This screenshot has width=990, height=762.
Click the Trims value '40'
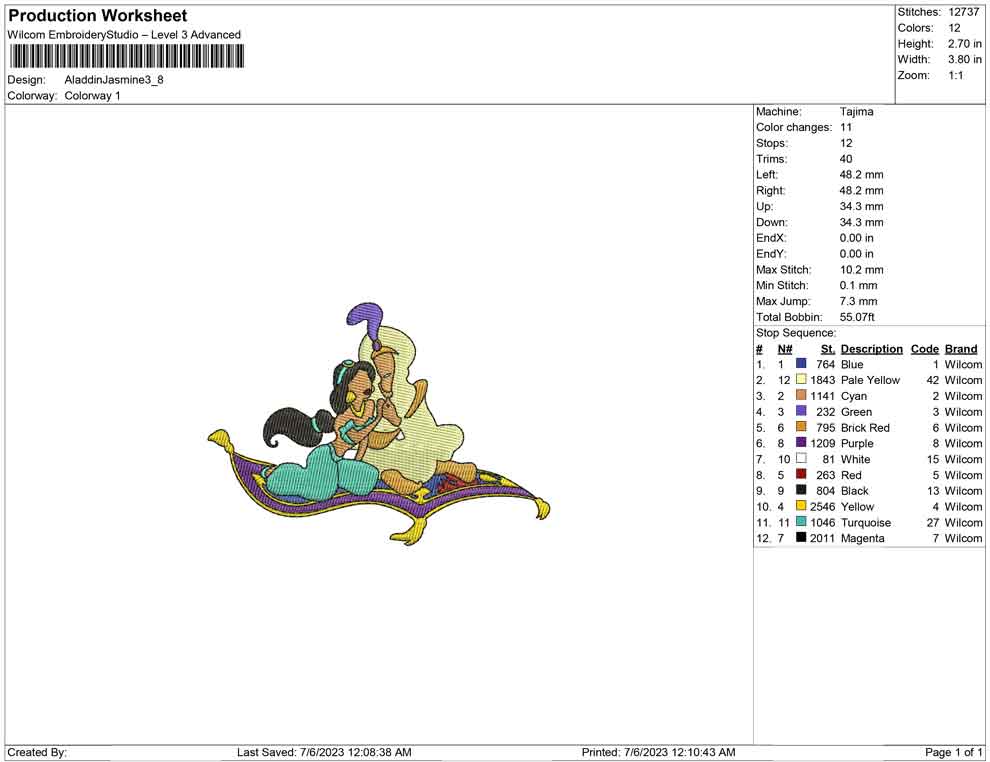pos(845,159)
